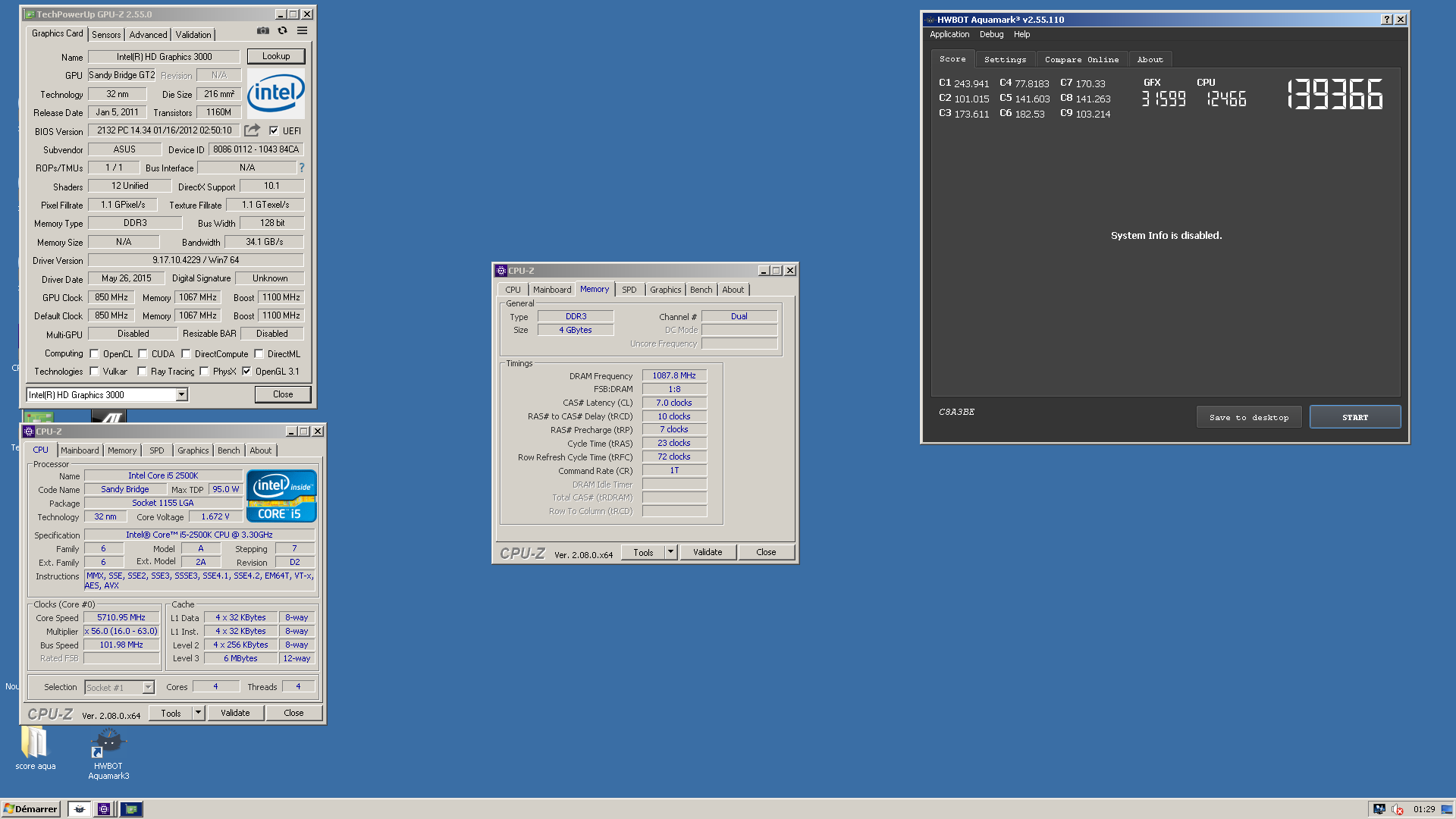Toggle the OpenGL 3.1 checkbox
Image resolution: width=1456 pixels, height=819 pixels.
[x=246, y=371]
